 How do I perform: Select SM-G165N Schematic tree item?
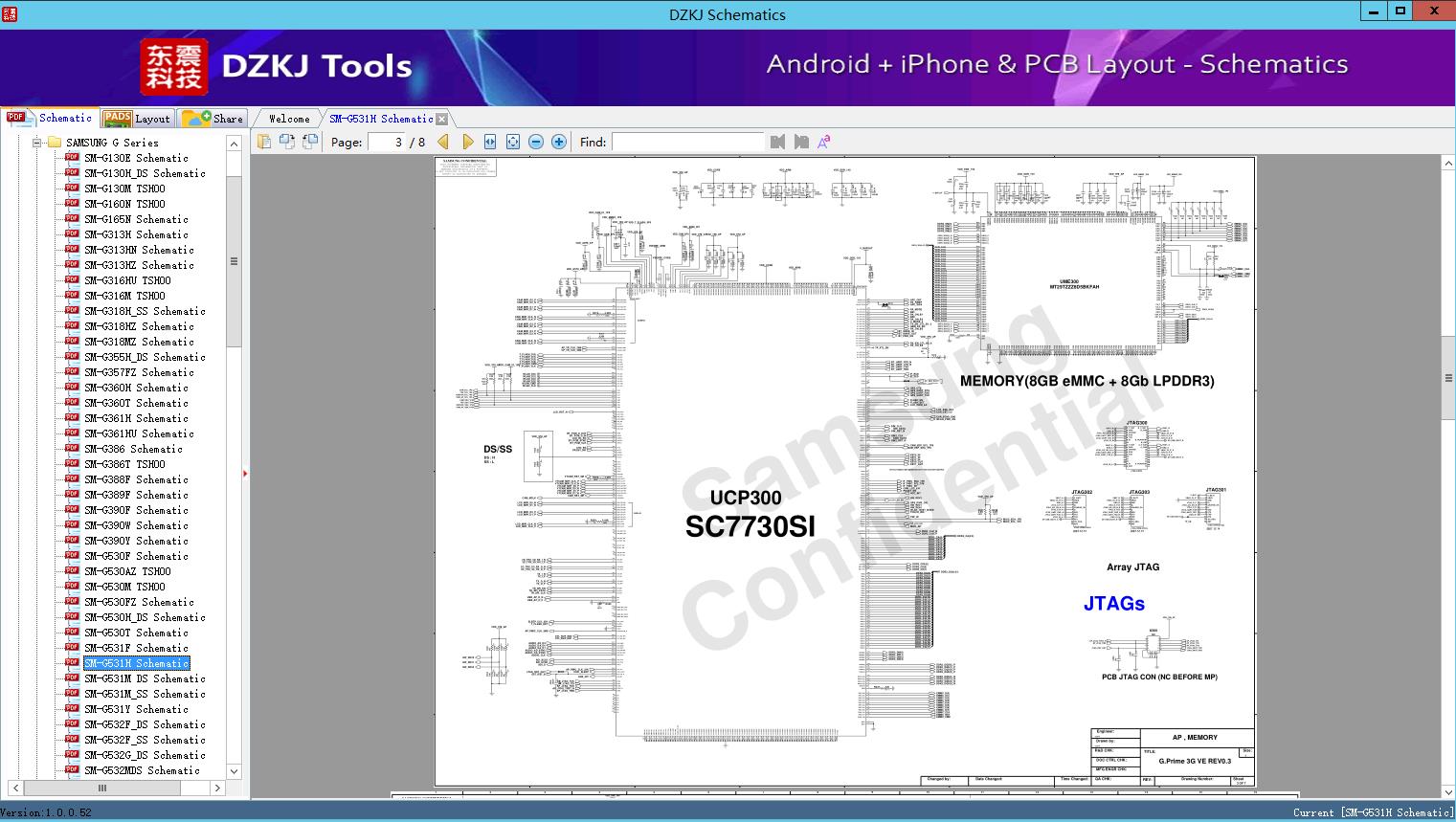coord(136,219)
